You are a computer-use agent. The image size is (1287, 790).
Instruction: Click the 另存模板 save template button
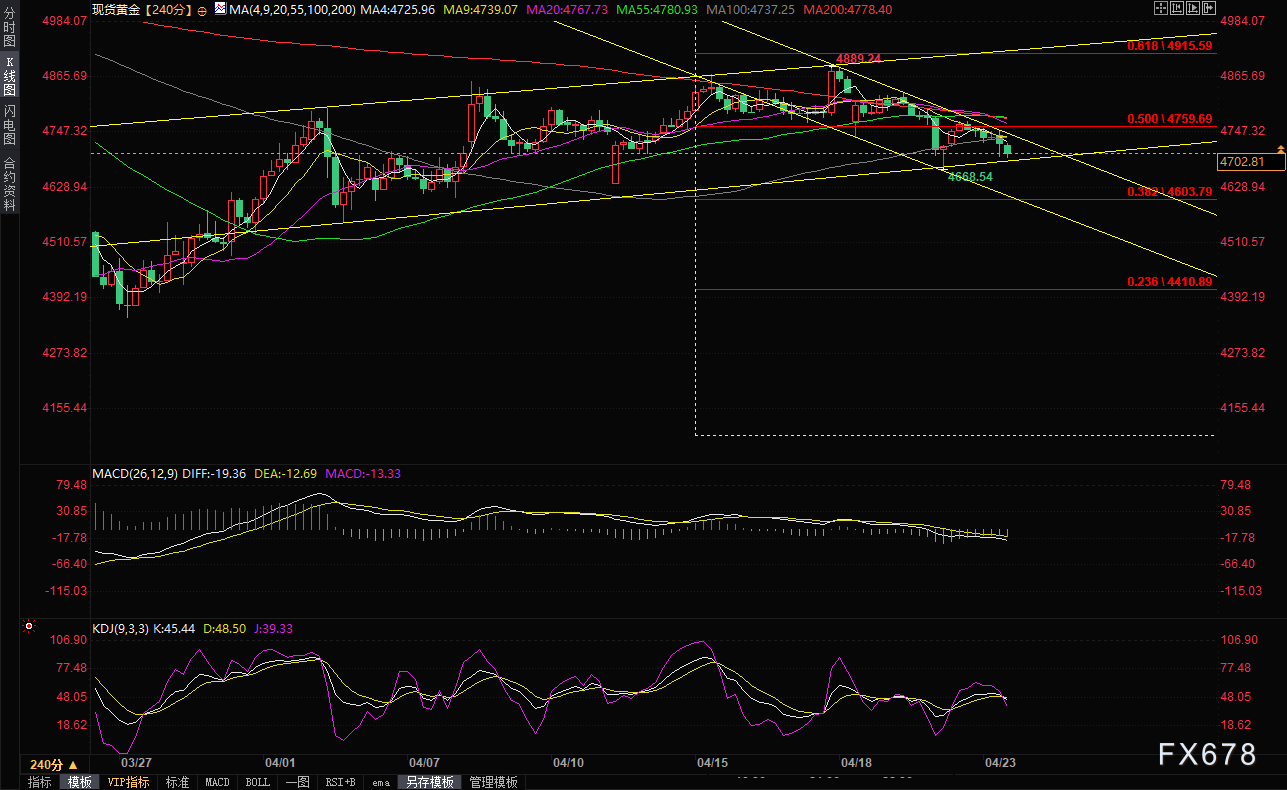click(x=429, y=782)
